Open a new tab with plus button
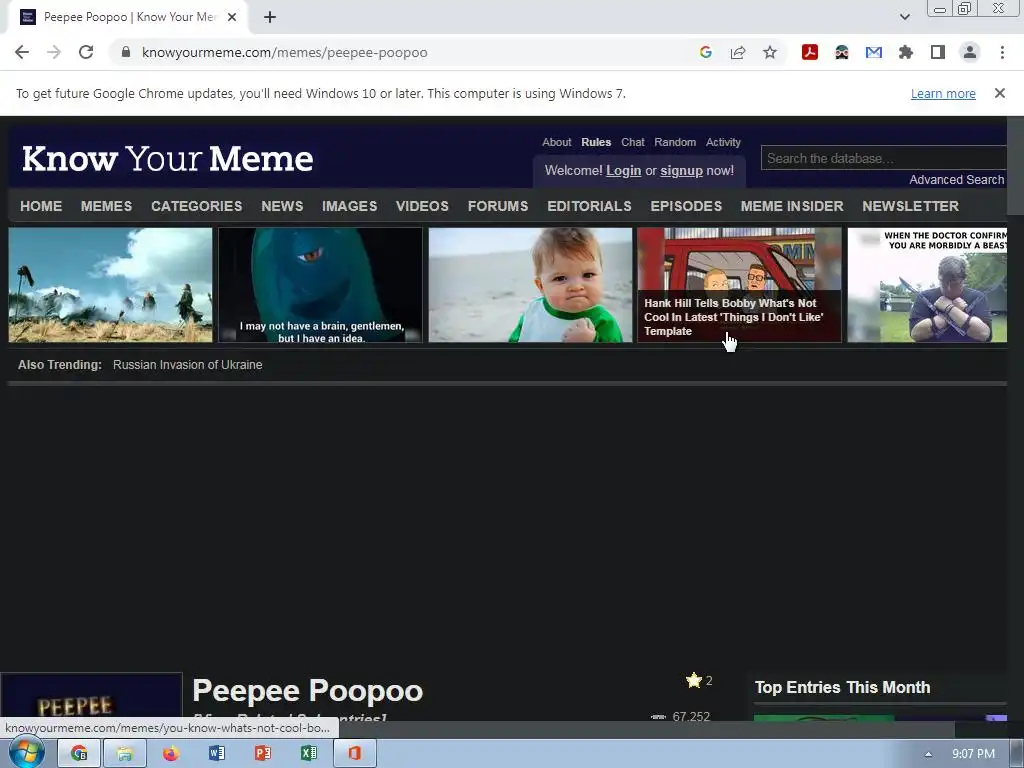The image size is (1024, 768). [270, 17]
